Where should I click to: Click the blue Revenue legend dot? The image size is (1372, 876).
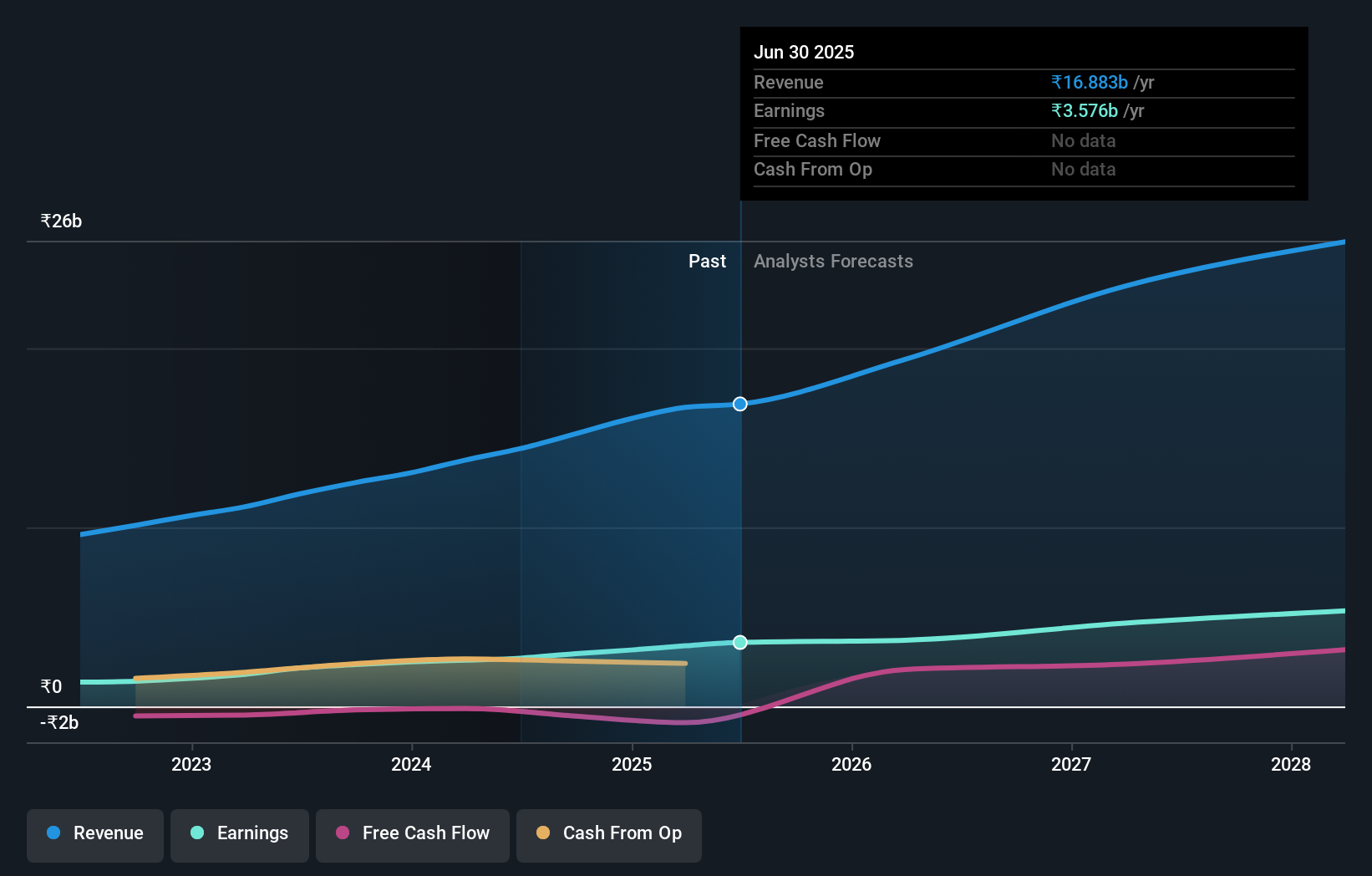(x=53, y=833)
